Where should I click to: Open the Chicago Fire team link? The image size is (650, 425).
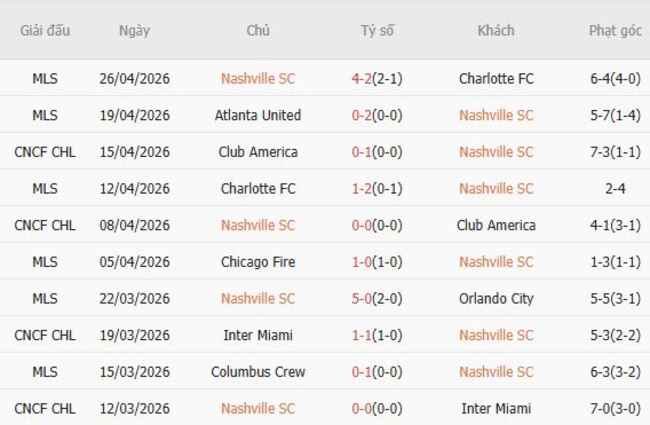coord(258,262)
